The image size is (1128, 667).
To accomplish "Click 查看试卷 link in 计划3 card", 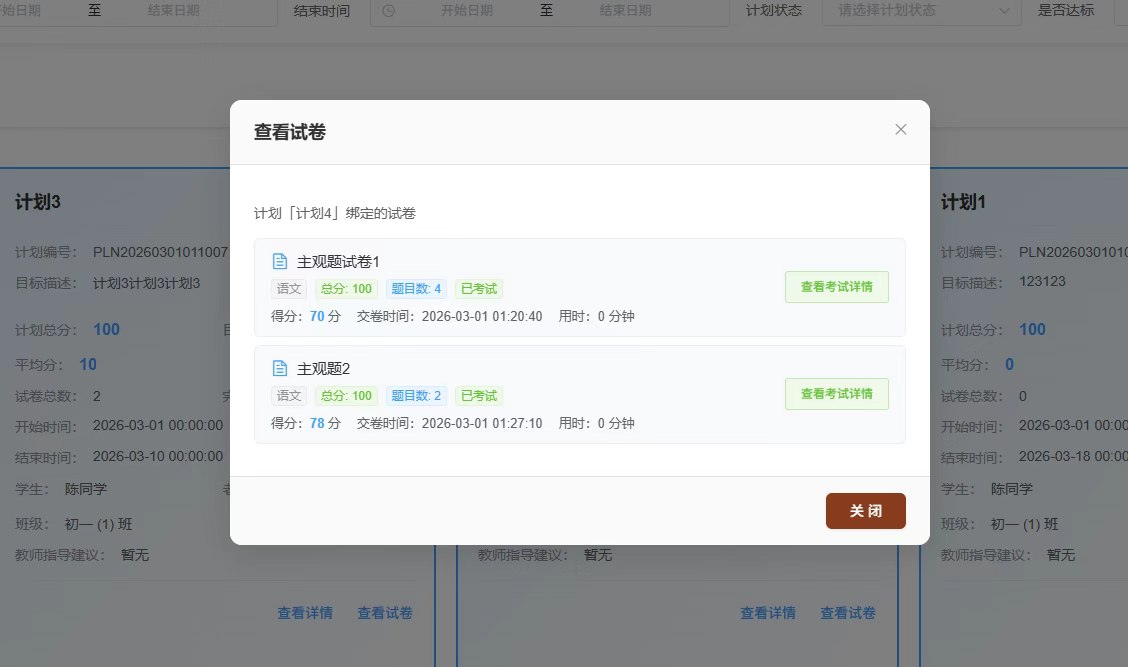I will (x=385, y=613).
